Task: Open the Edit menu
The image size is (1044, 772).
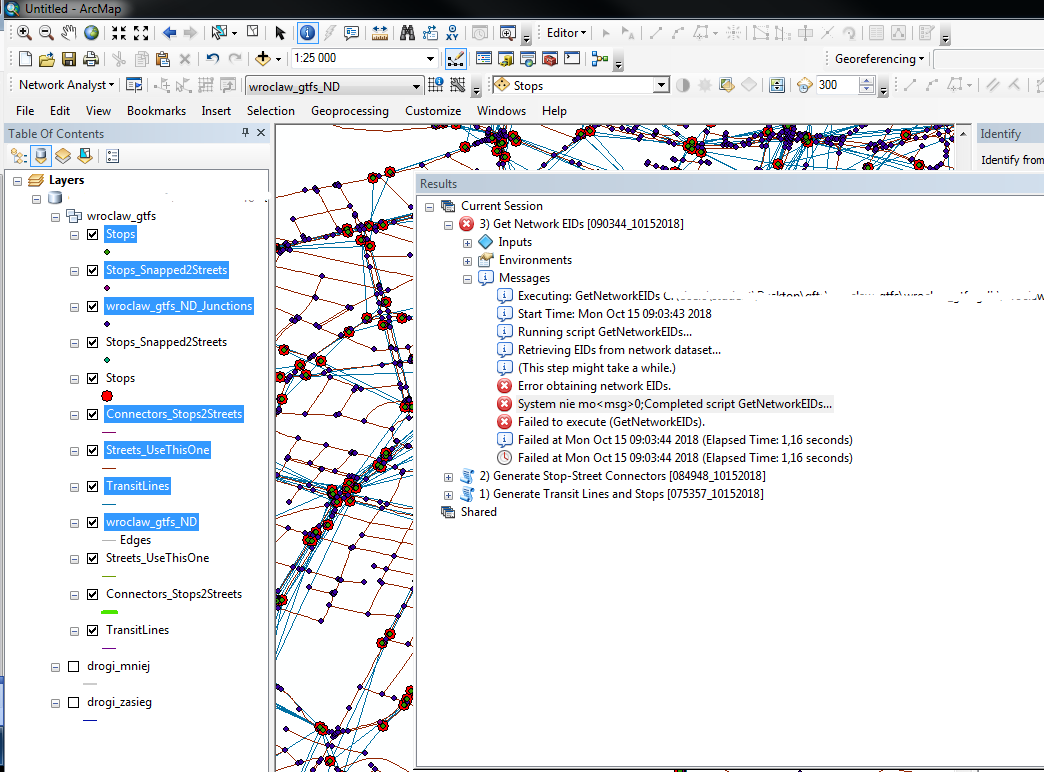Action: coord(60,111)
